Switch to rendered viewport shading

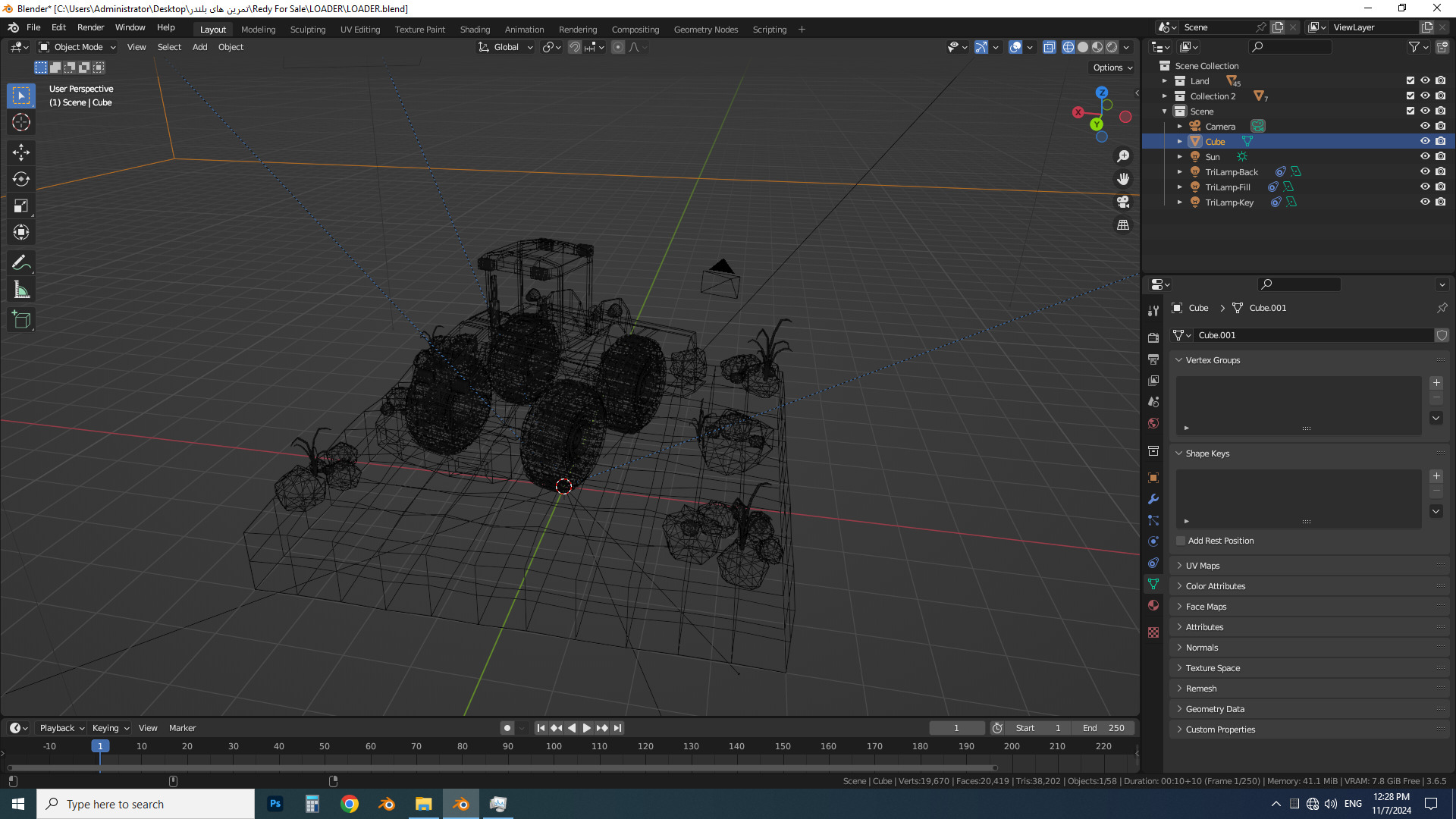pyautogui.click(x=1112, y=47)
